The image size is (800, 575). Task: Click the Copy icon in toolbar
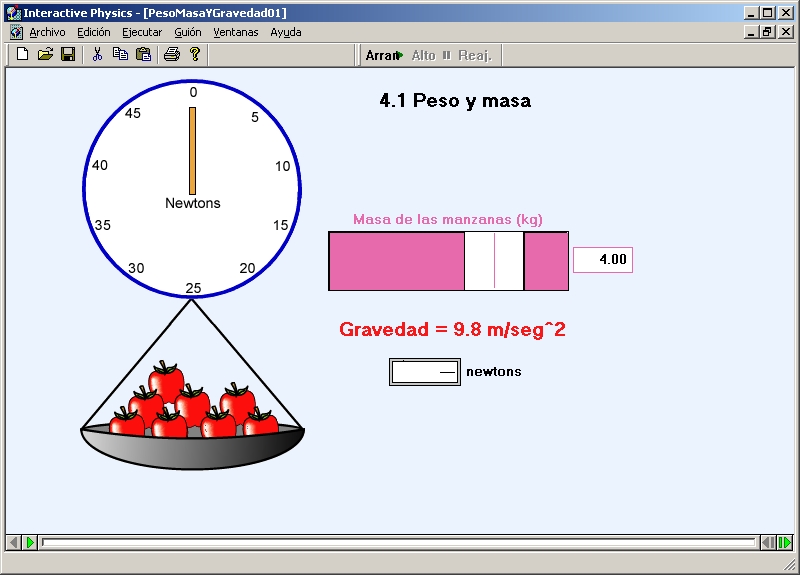tap(120, 54)
